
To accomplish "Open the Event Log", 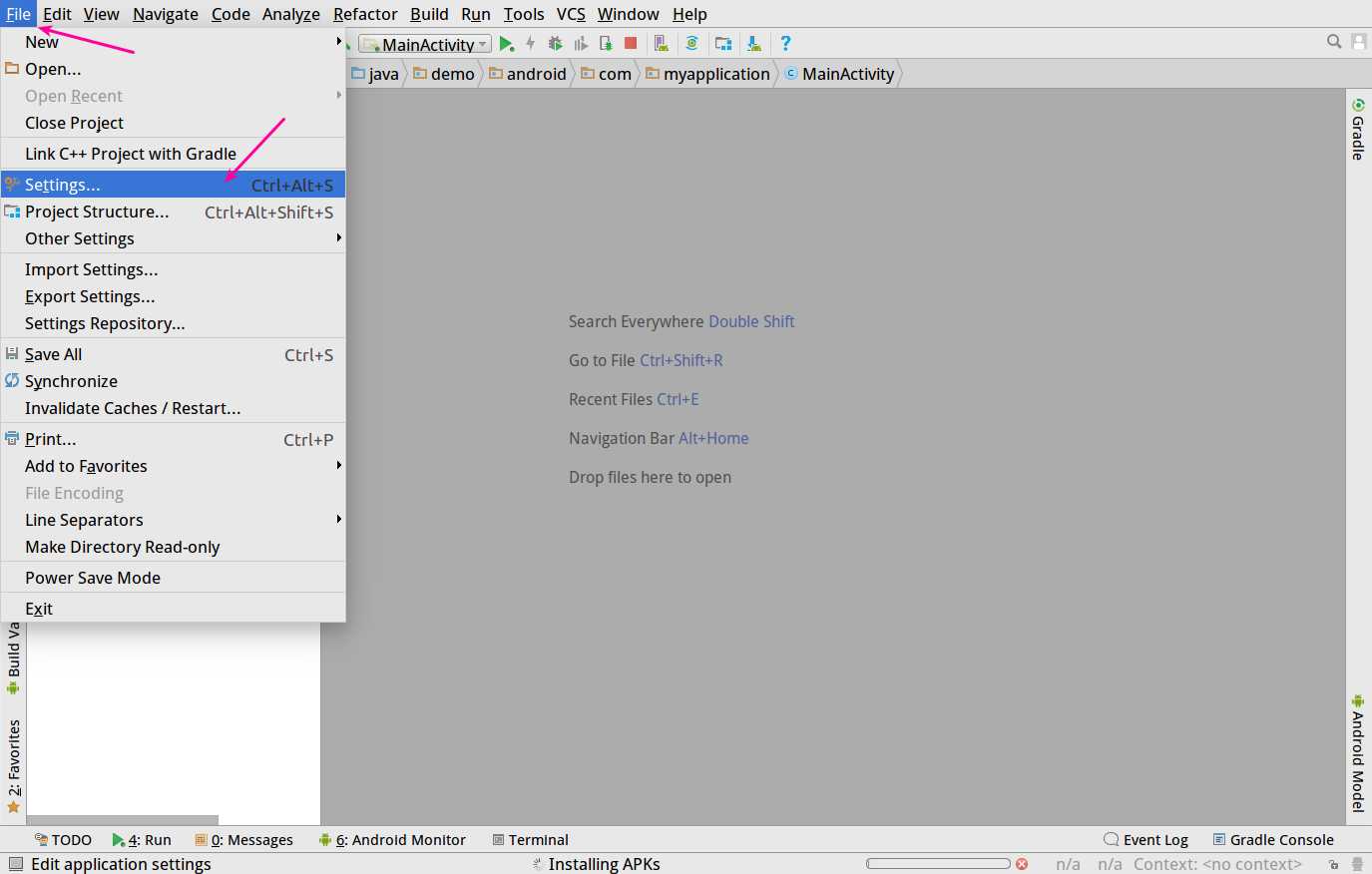I will 1145,840.
